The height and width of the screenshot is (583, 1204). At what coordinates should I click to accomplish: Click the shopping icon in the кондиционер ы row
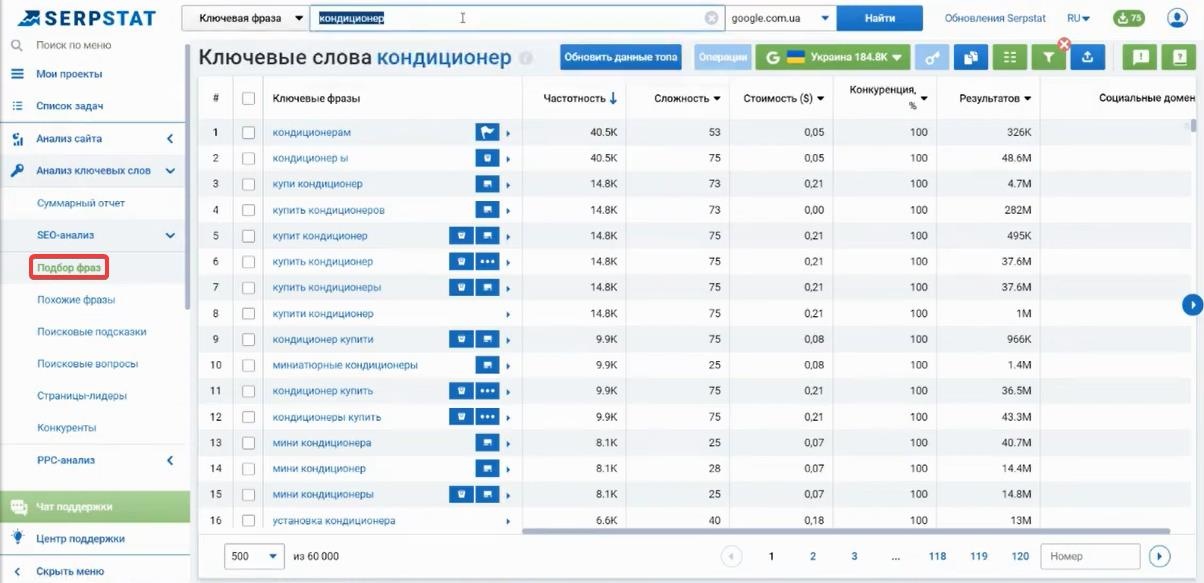coord(487,158)
